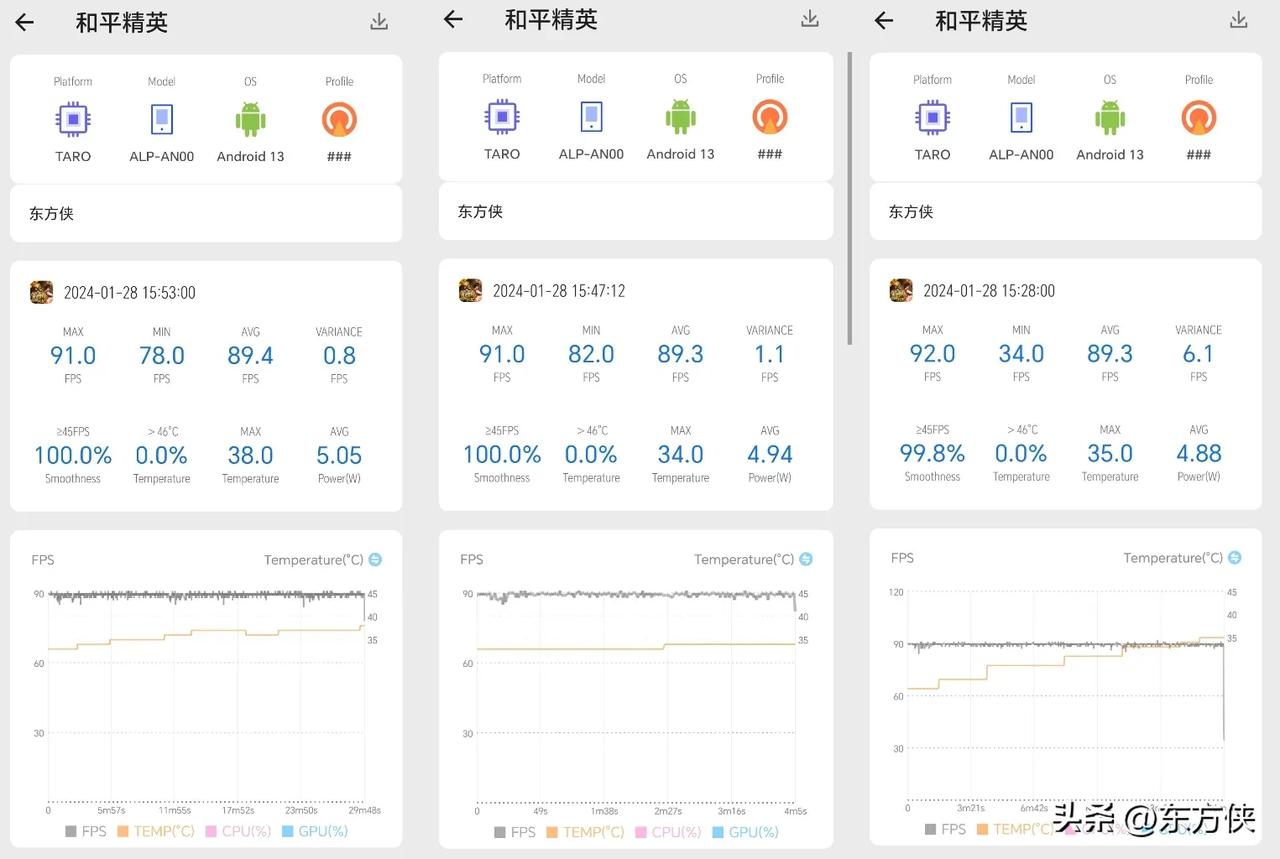Tap orange Profile icon, 15:47:12 report
Viewport: 1280px width, 859px height.
tap(770, 117)
